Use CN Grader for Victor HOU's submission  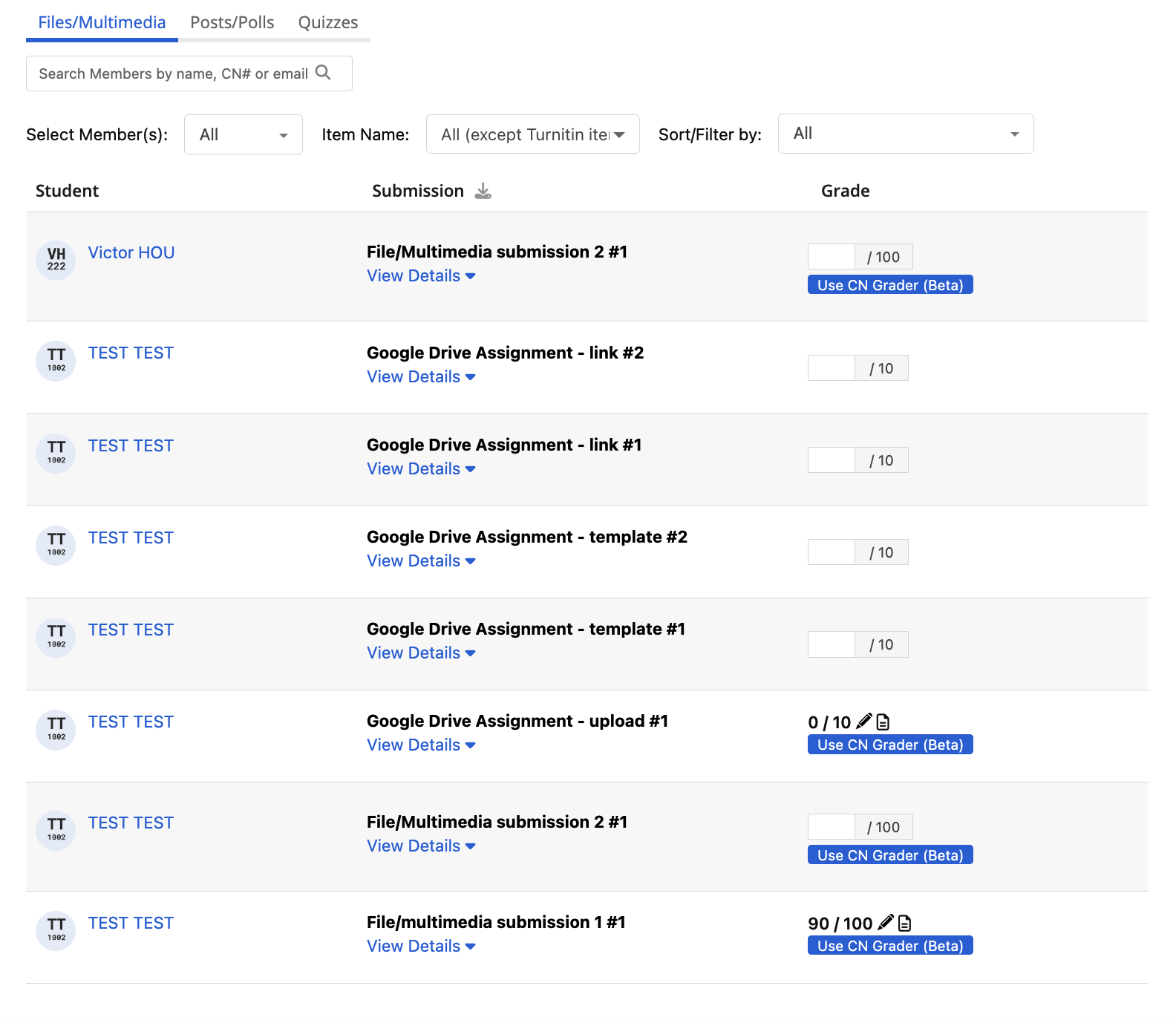tap(890, 285)
